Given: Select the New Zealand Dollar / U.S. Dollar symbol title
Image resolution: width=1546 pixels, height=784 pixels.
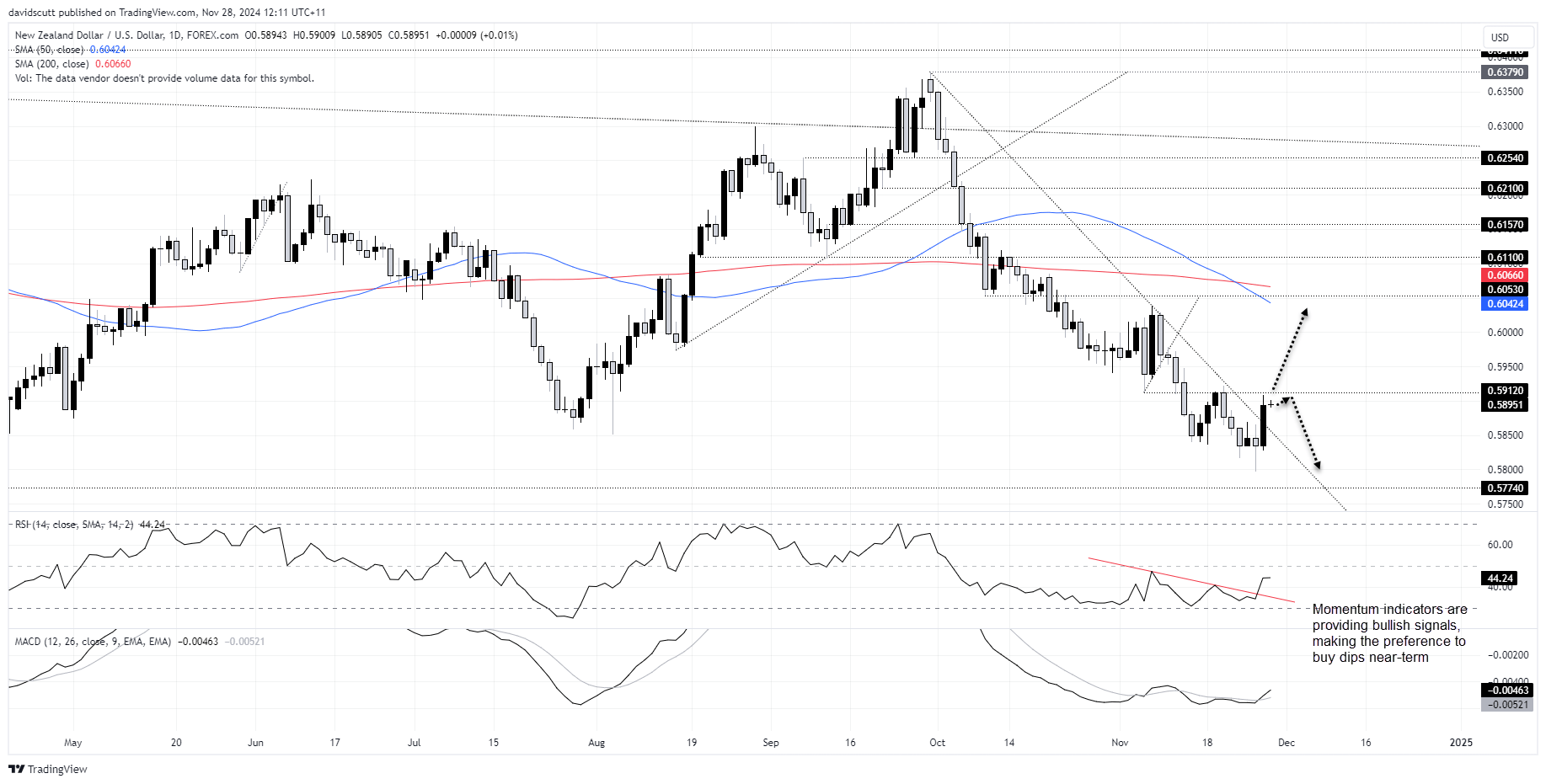Looking at the screenshot, I should coord(126,35).
